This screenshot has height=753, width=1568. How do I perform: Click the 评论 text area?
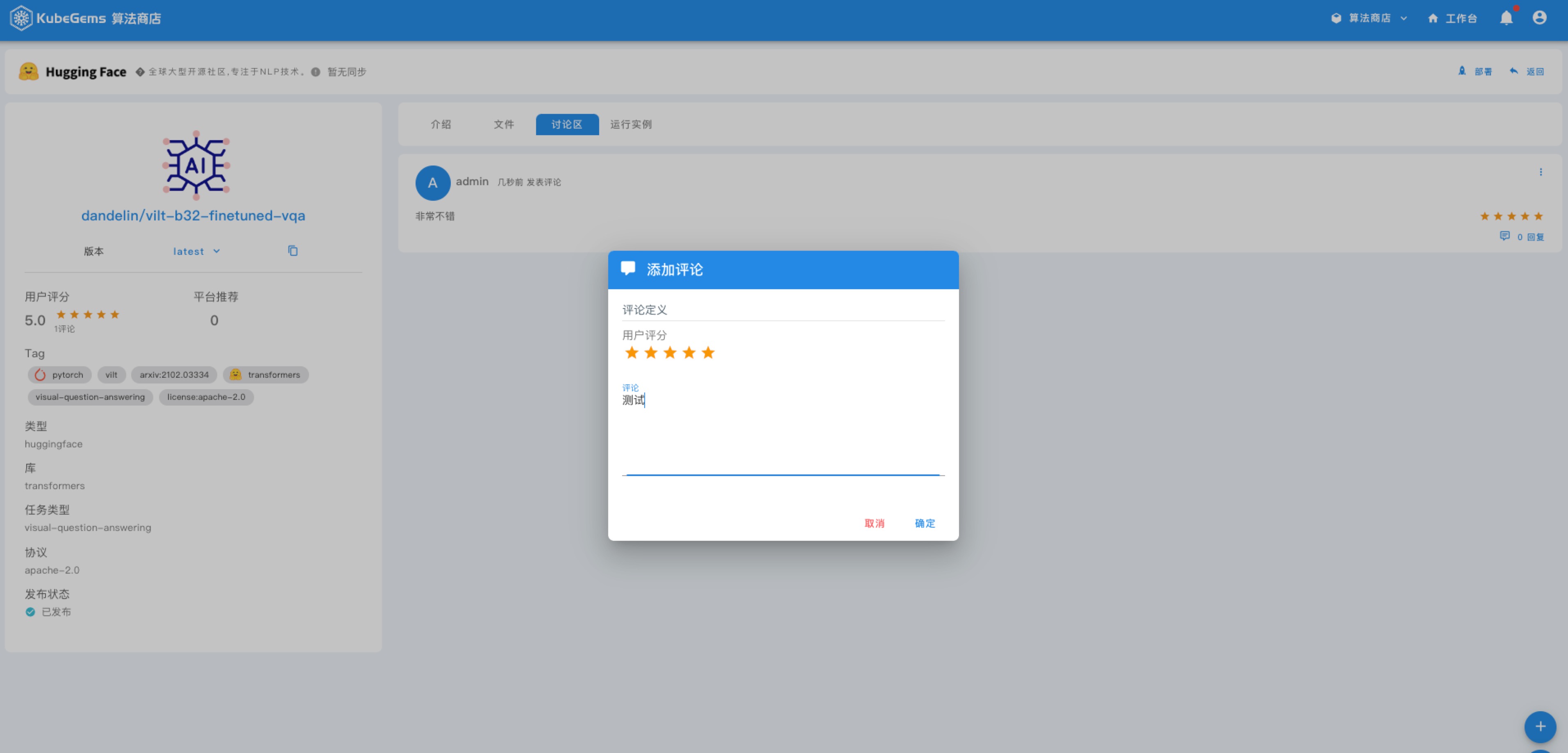click(x=783, y=432)
